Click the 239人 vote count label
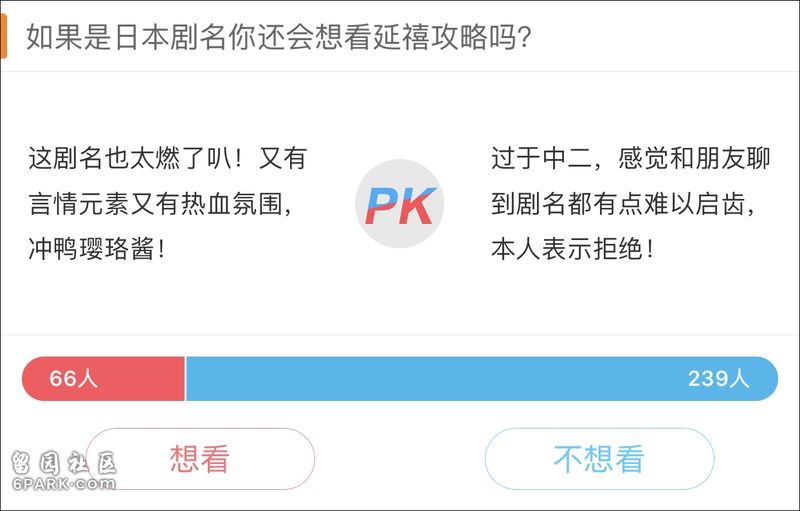The height and width of the screenshot is (511, 800). (x=718, y=378)
